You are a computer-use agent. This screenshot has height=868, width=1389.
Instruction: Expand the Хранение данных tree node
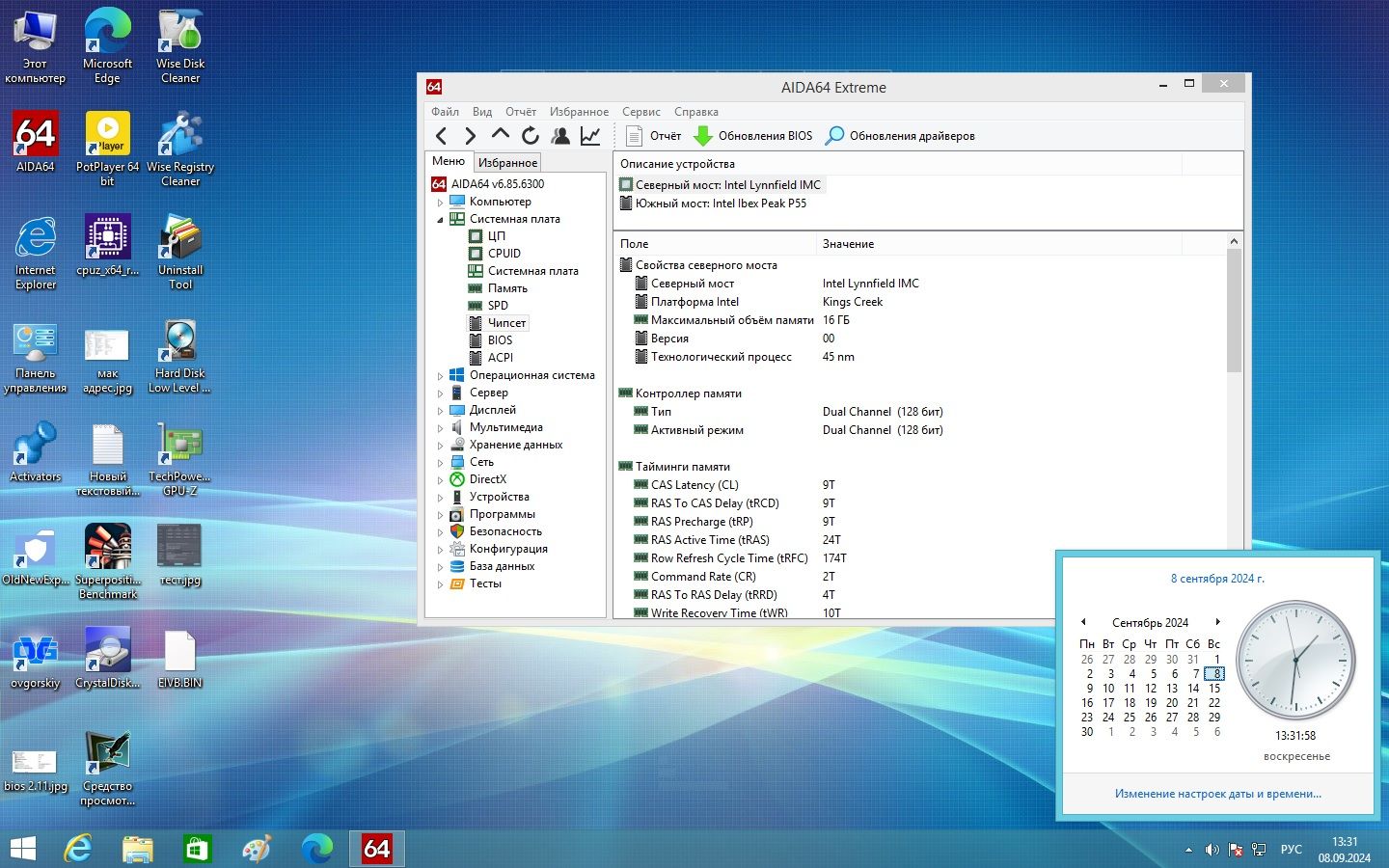click(441, 446)
